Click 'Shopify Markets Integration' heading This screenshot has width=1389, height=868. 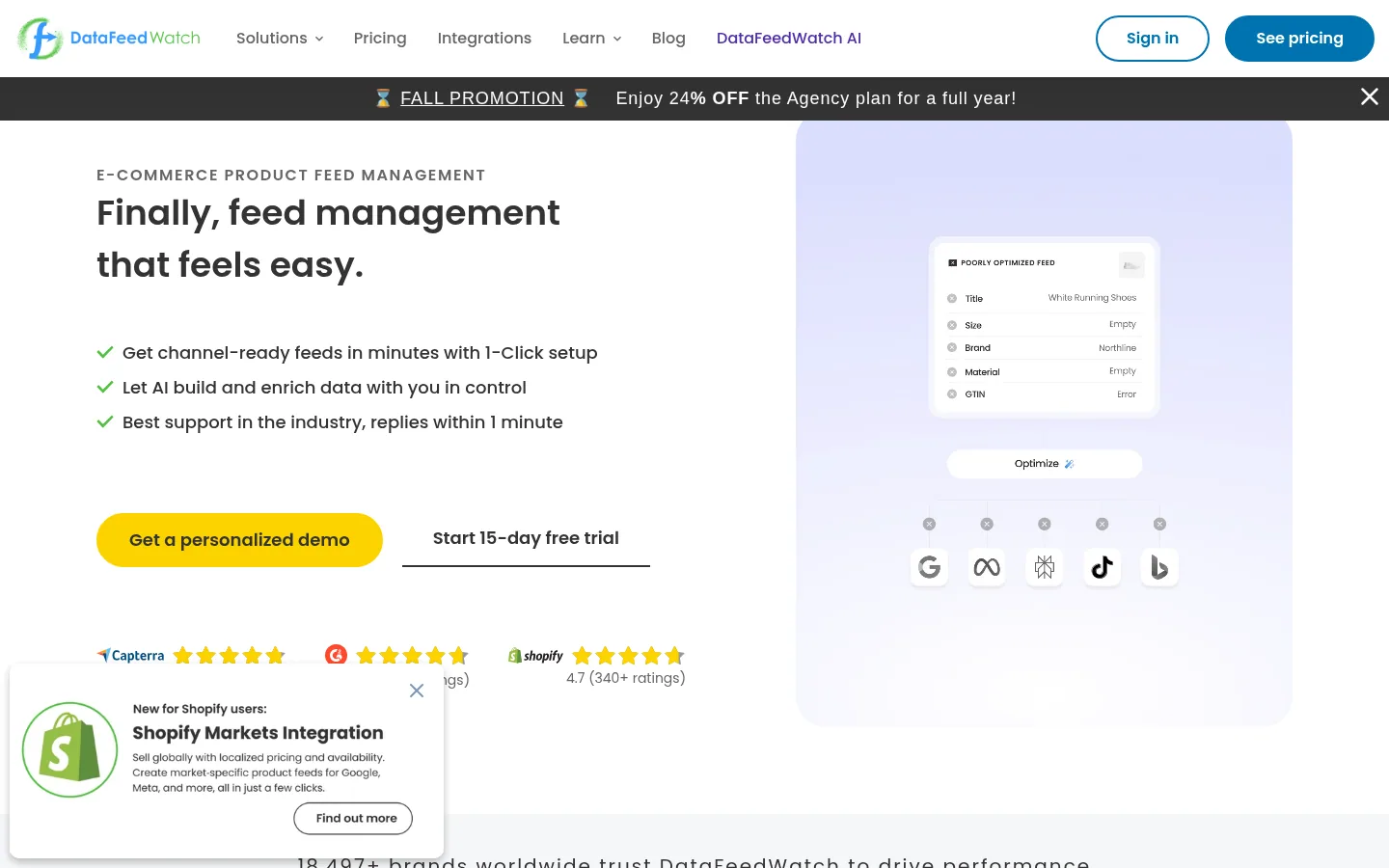[x=258, y=733]
